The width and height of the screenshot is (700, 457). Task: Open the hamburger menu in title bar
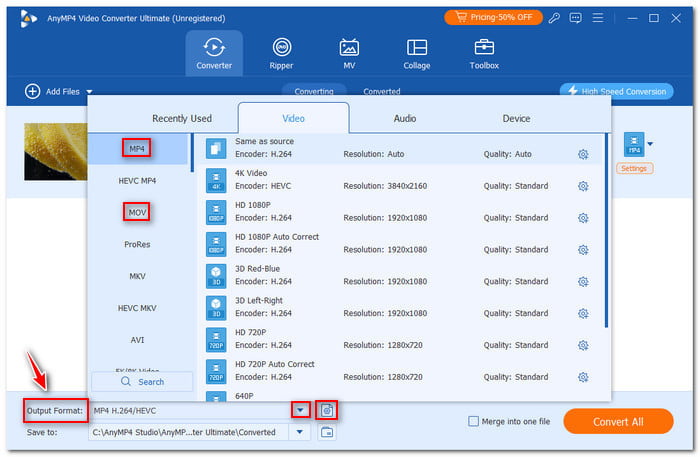pos(598,18)
